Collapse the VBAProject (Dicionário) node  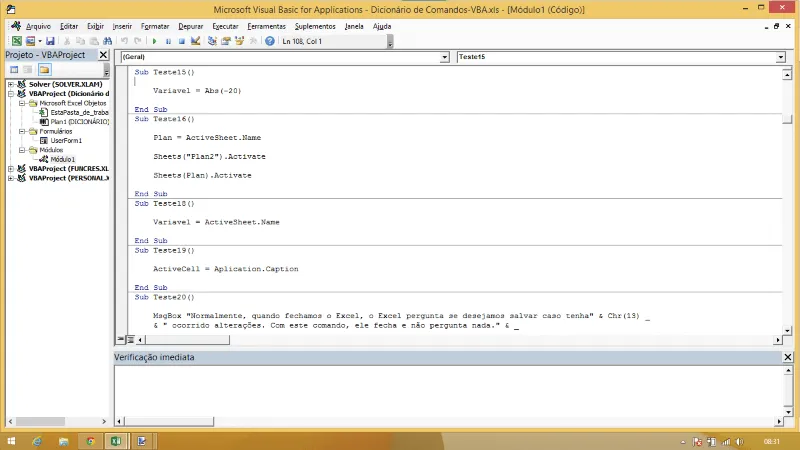(11, 94)
